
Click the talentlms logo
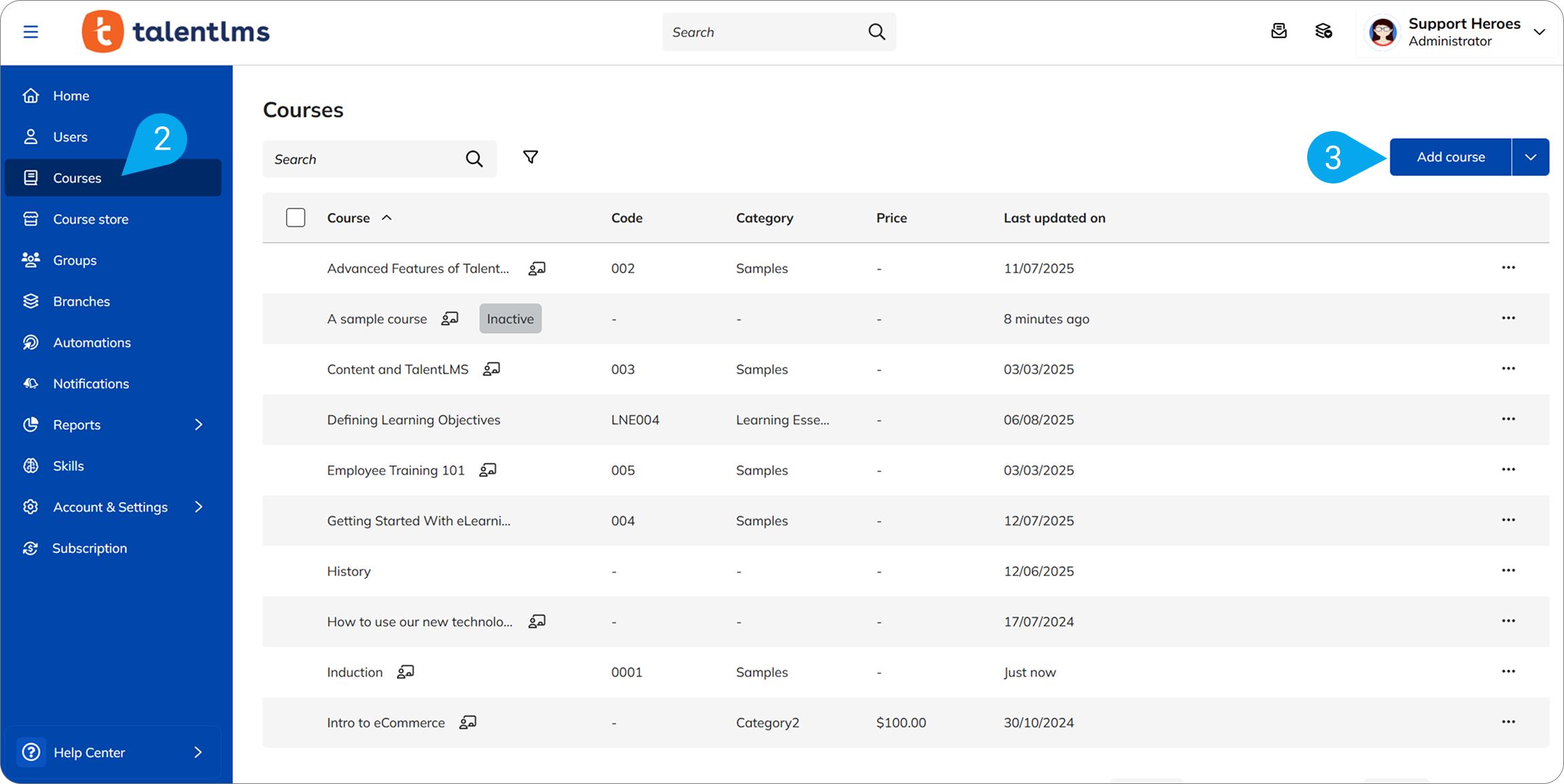tap(175, 32)
